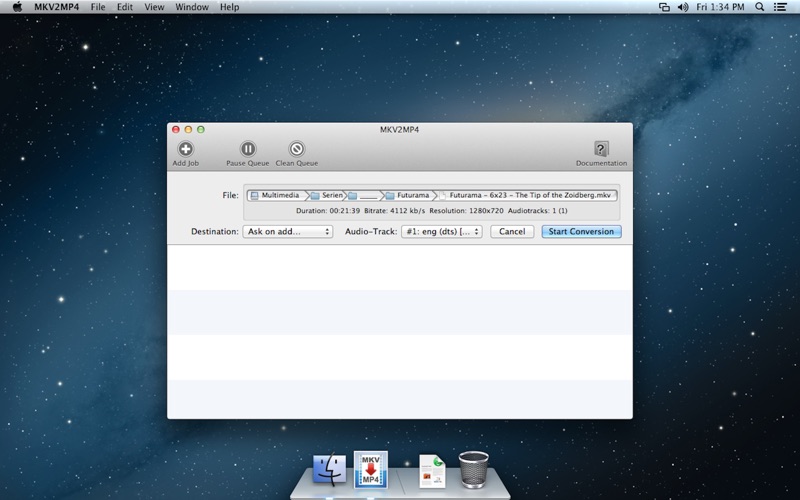Click the Add Job plus icon

pyautogui.click(x=185, y=149)
